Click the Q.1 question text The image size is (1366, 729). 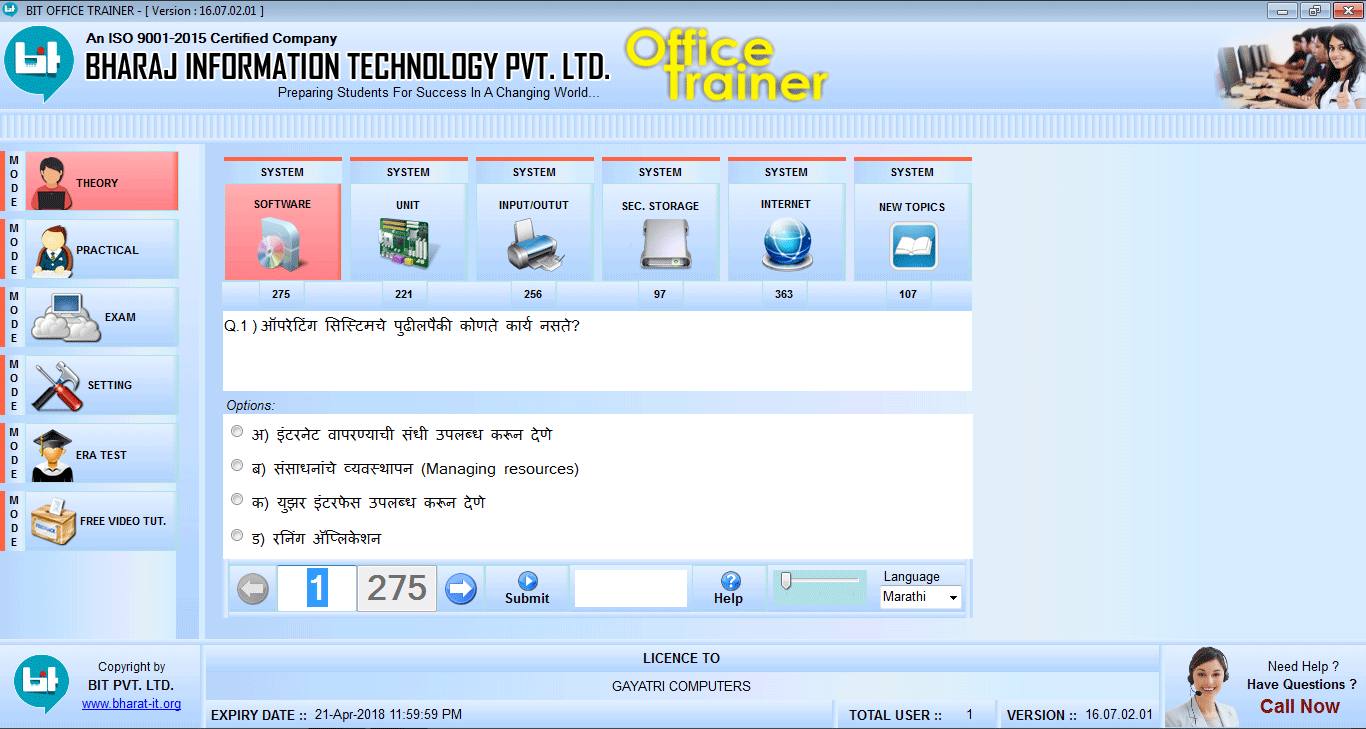(x=402, y=326)
